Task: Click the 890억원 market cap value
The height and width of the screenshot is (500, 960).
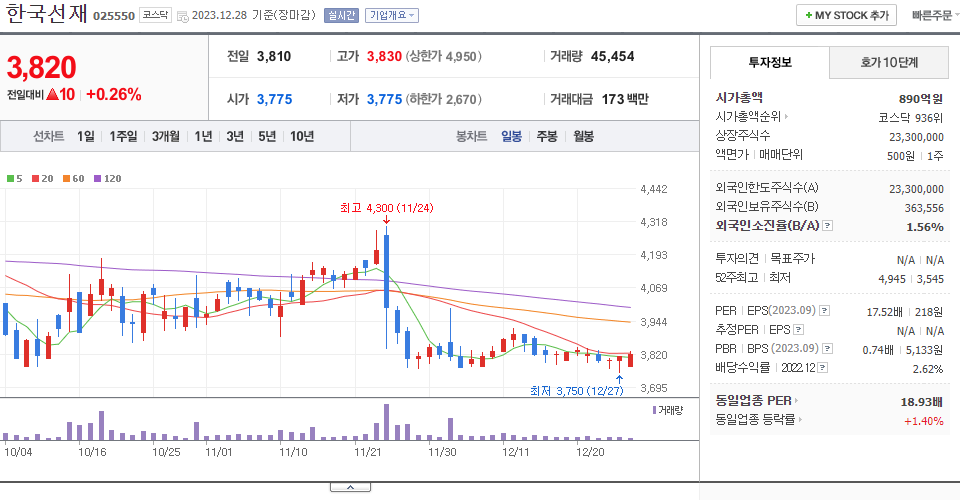Action: pyautogui.click(x=921, y=99)
